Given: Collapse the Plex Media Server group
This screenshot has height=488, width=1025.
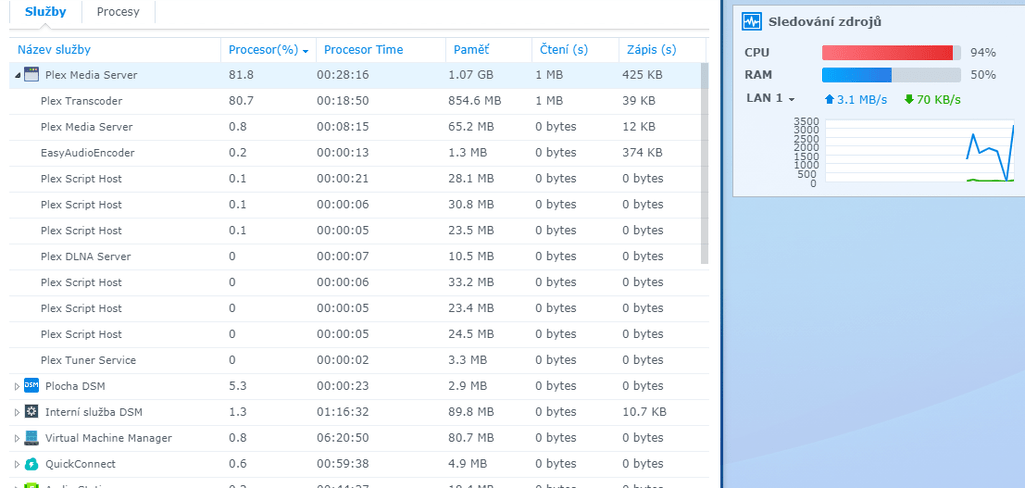Looking at the screenshot, I should pos(17,75).
